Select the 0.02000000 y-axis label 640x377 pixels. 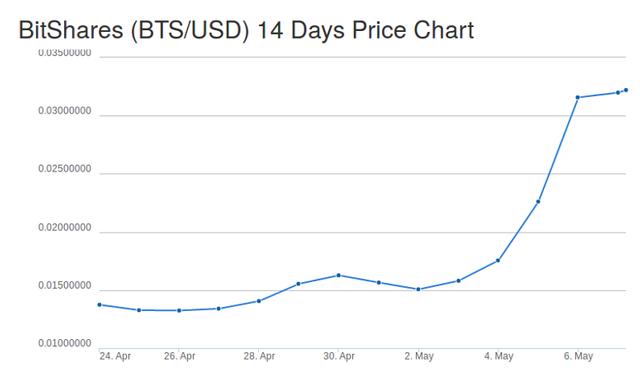(65, 228)
